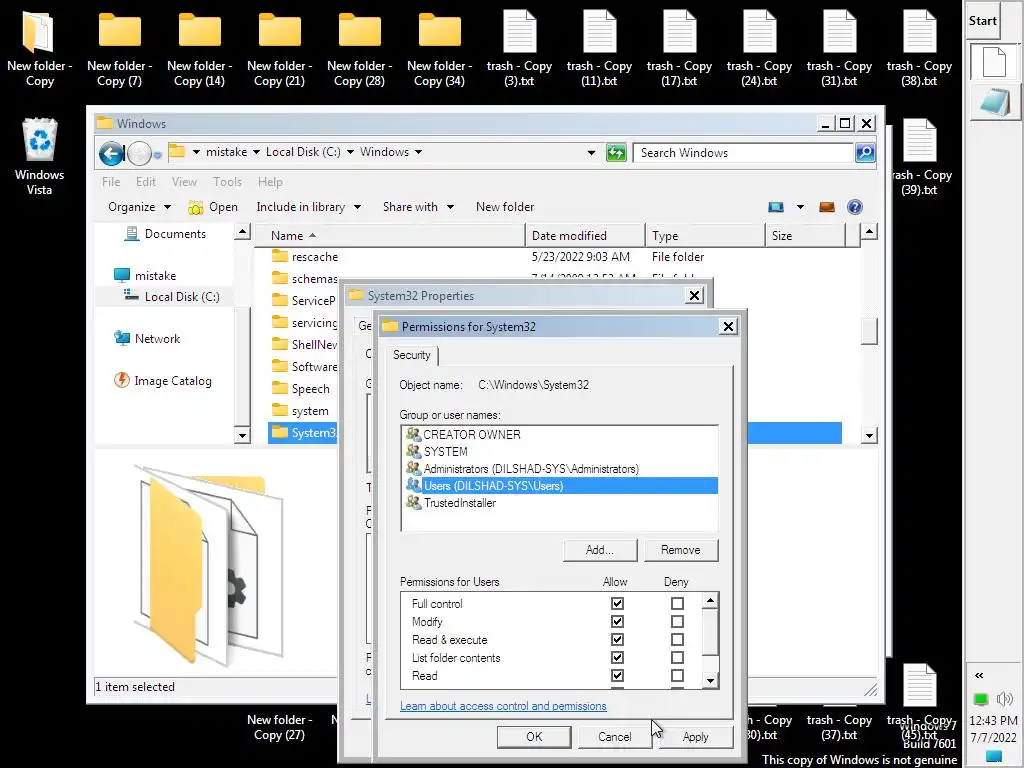
Task: Change view using the views icon
Action: (x=776, y=207)
